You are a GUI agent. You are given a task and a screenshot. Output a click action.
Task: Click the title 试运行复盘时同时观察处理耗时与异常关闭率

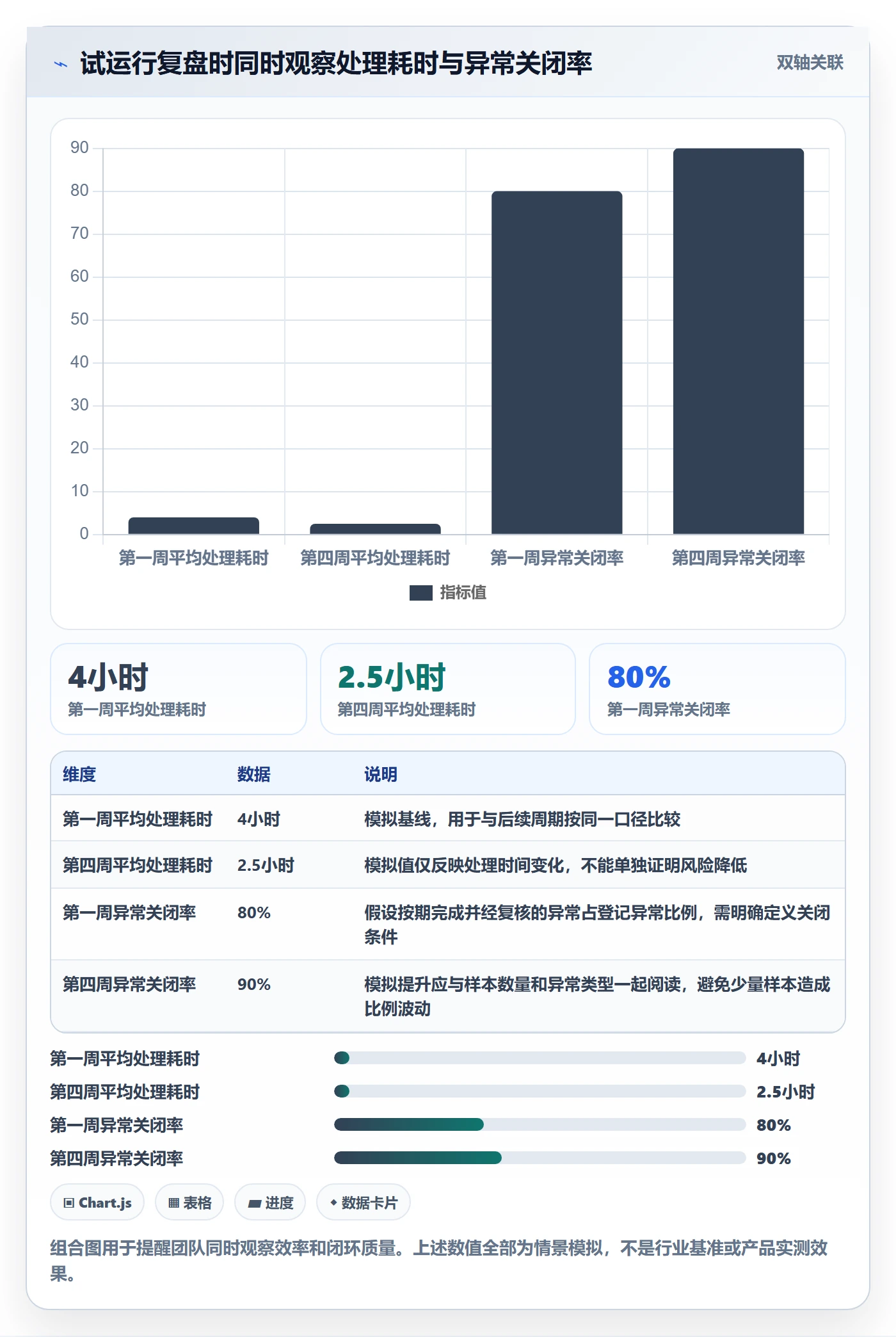(336, 64)
